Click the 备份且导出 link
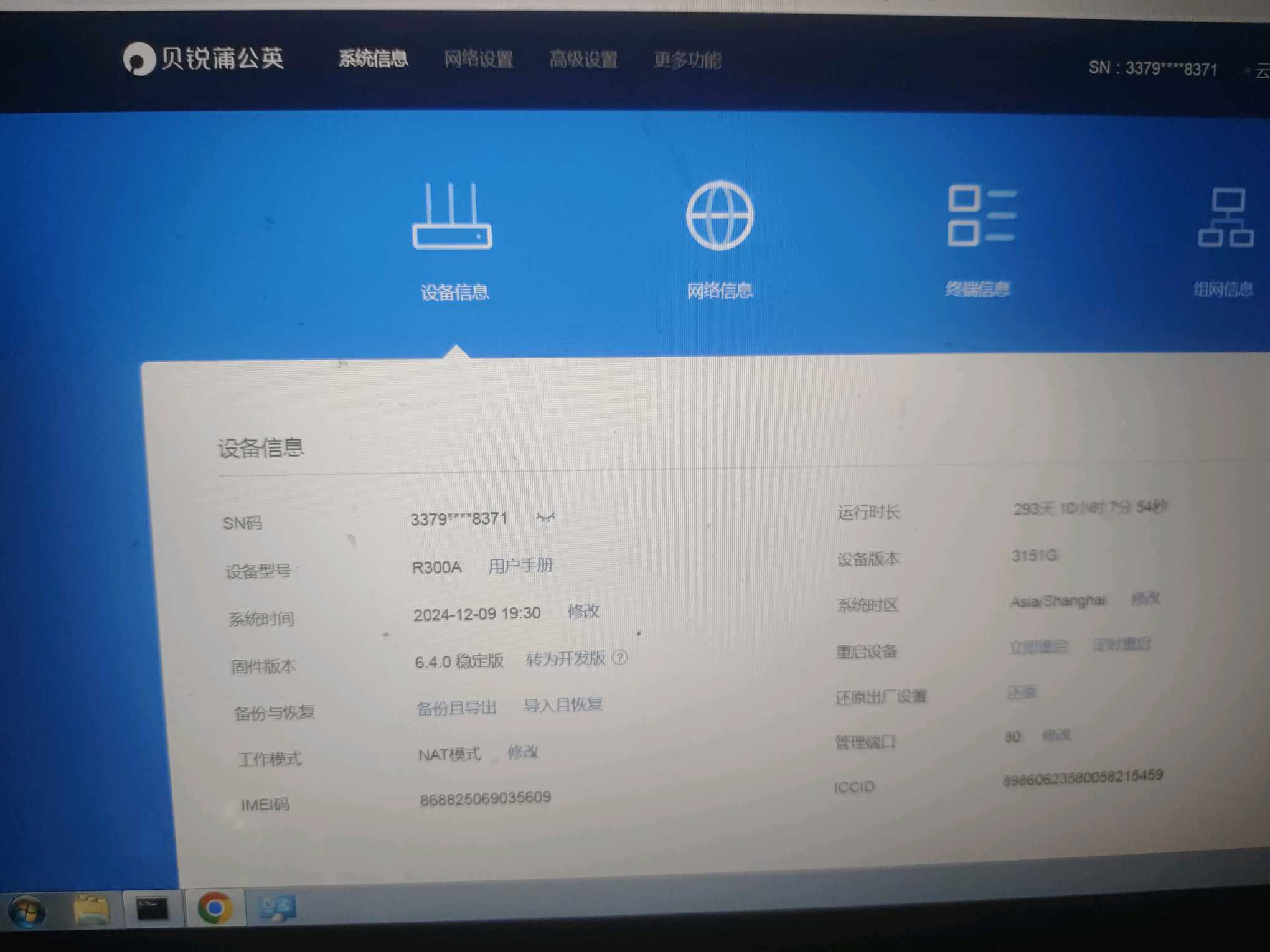 (456, 708)
